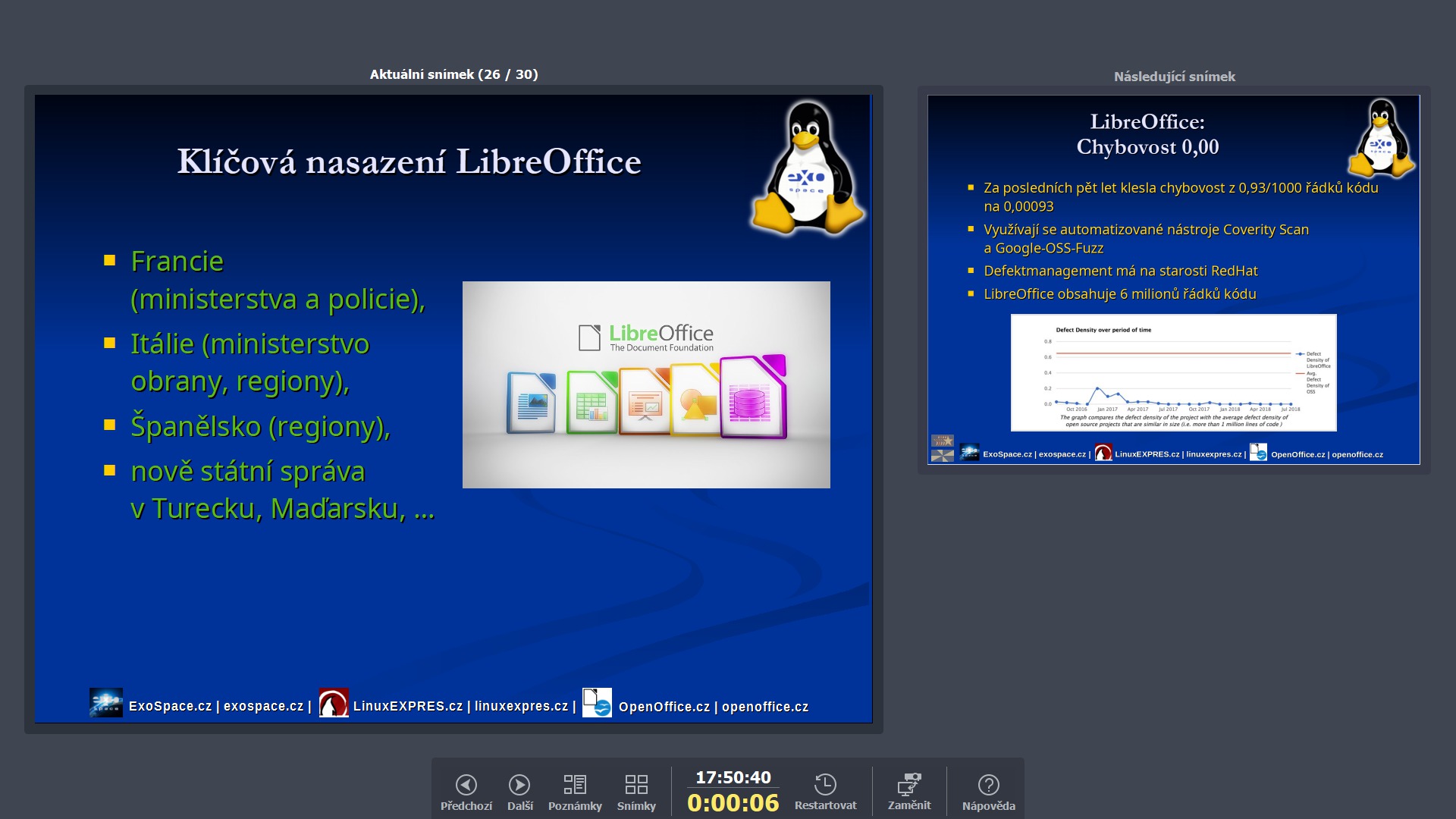The width and height of the screenshot is (1456, 819).
Task: Click the clock time 17:50:40
Action: (733, 777)
